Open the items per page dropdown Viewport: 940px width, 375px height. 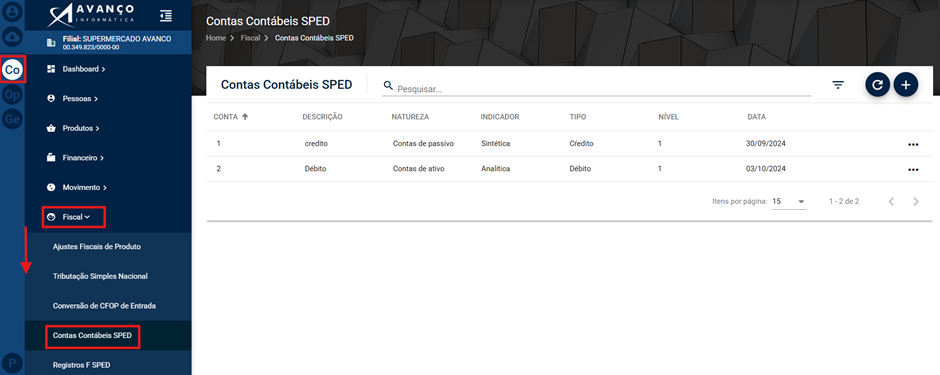pos(789,201)
